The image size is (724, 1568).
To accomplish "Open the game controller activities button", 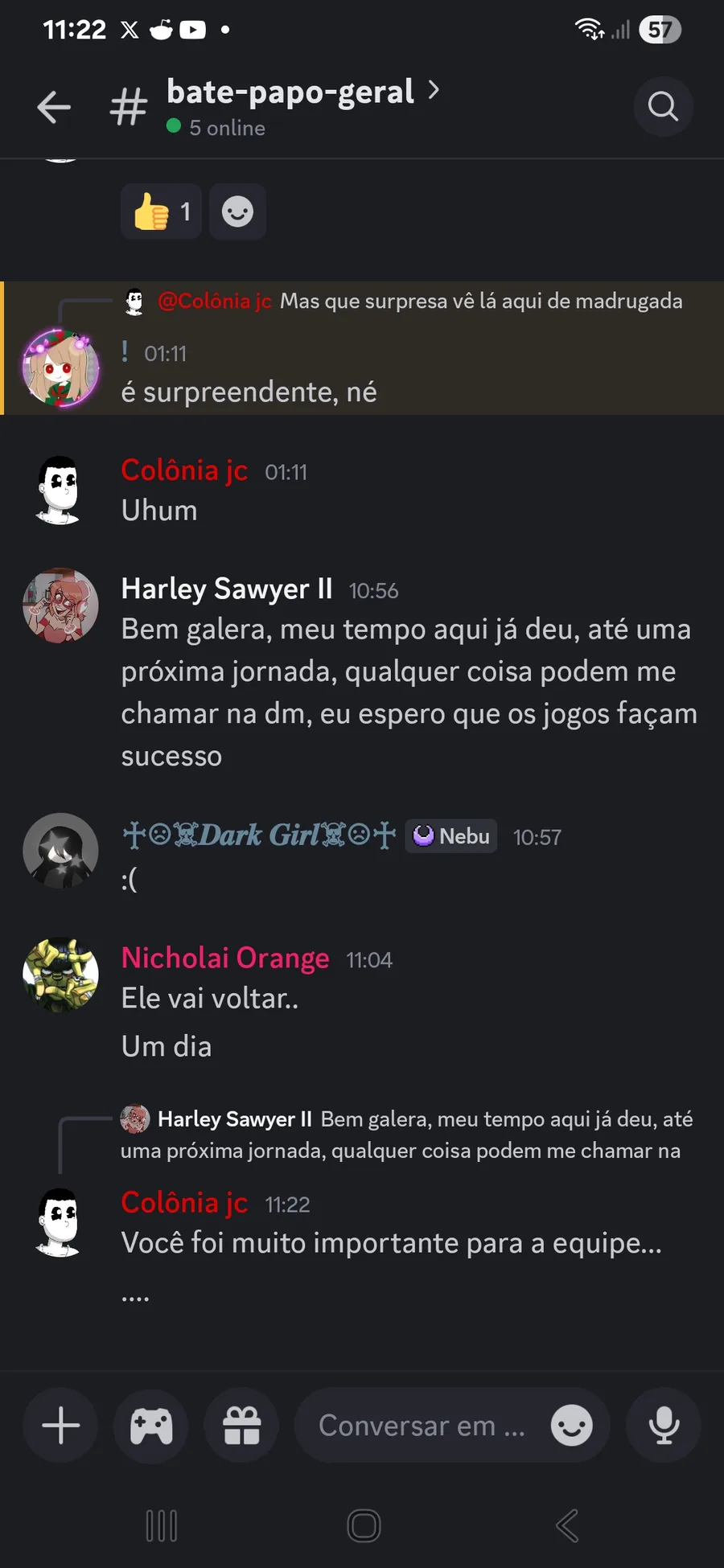I will click(151, 1426).
